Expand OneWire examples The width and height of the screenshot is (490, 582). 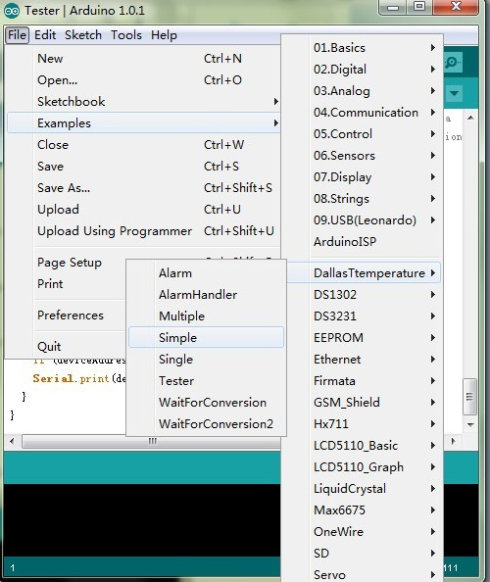pyautogui.click(x=362, y=531)
